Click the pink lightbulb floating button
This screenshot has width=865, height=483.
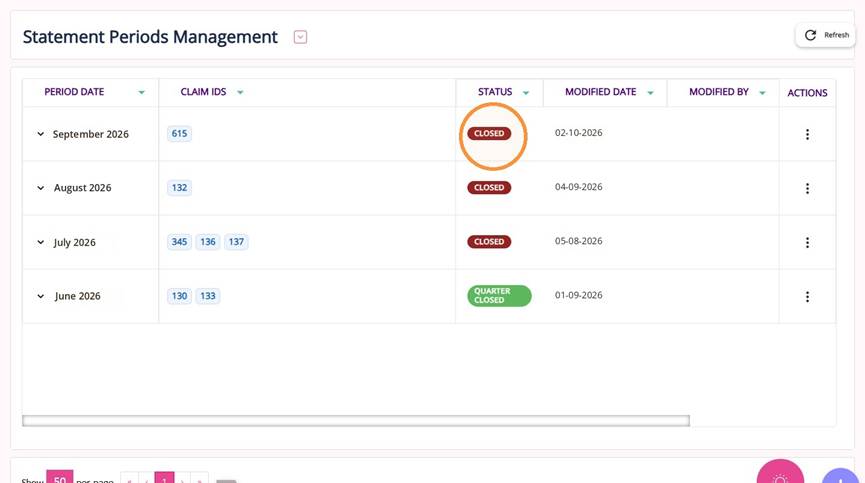click(780, 472)
